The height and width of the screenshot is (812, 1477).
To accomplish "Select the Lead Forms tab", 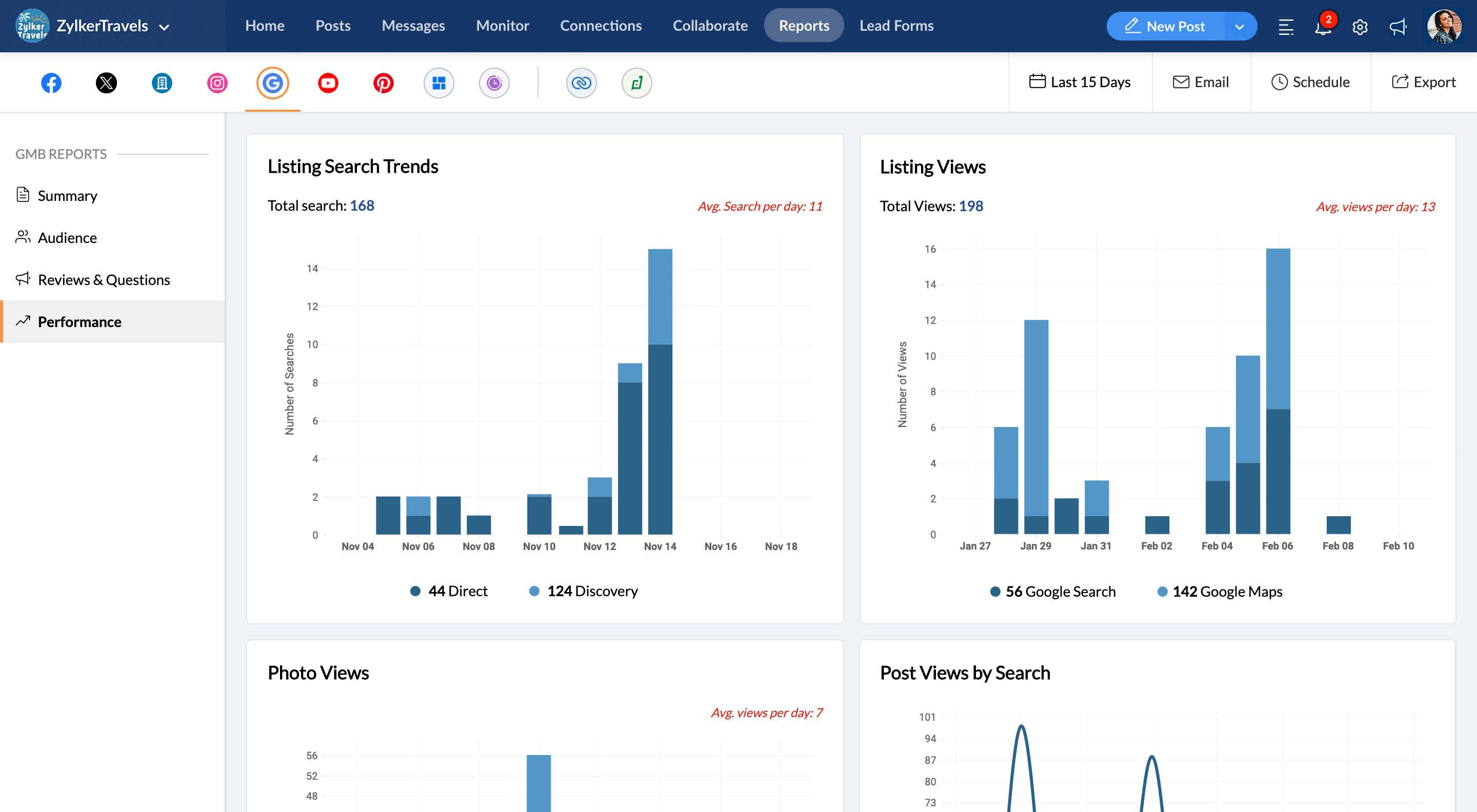I will coord(896,25).
